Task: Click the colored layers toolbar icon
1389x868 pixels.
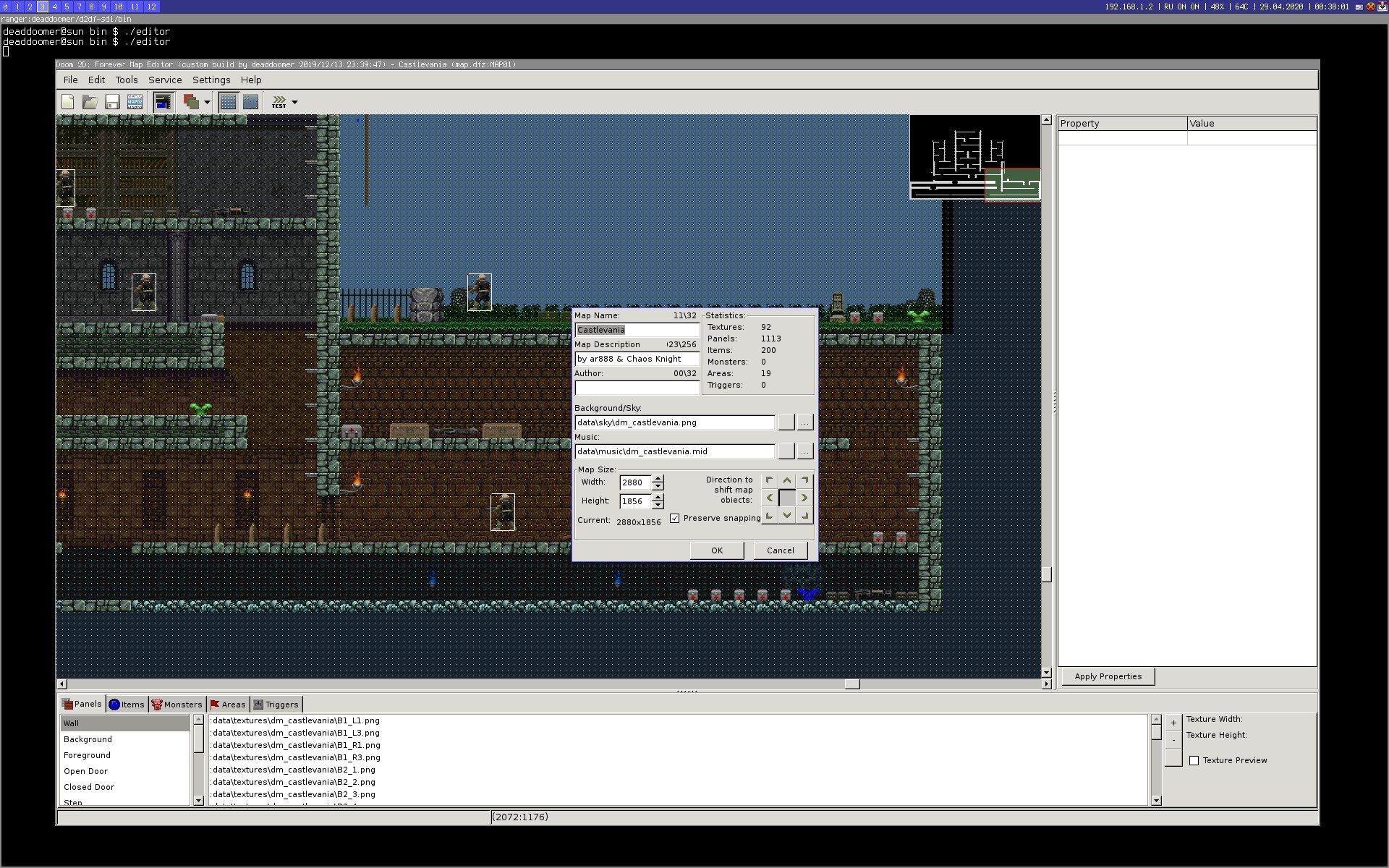Action: tap(191, 102)
